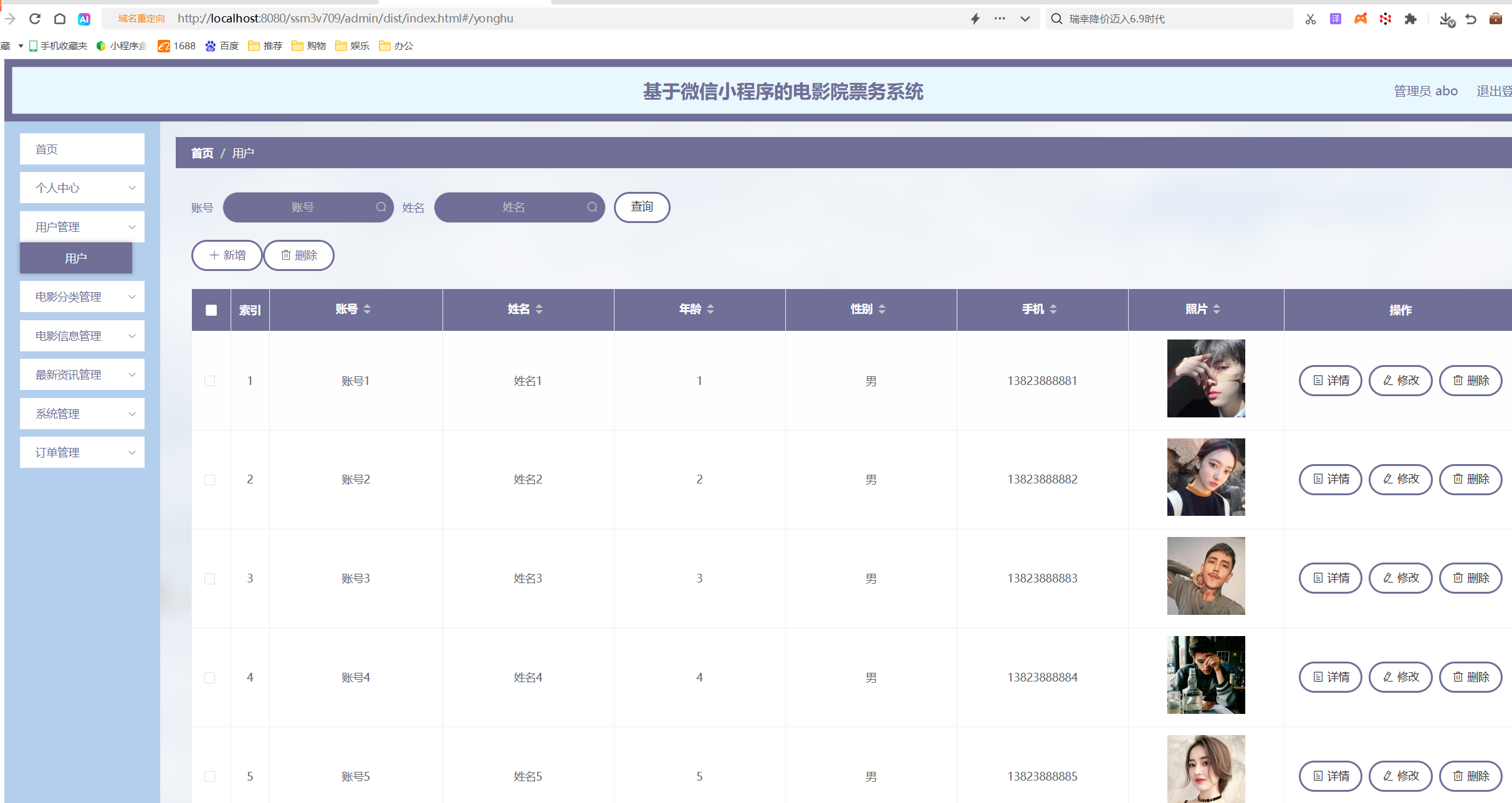Open photo thumbnail of 姓名3
The height and width of the screenshot is (803, 1512).
(x=1206, y=576)
